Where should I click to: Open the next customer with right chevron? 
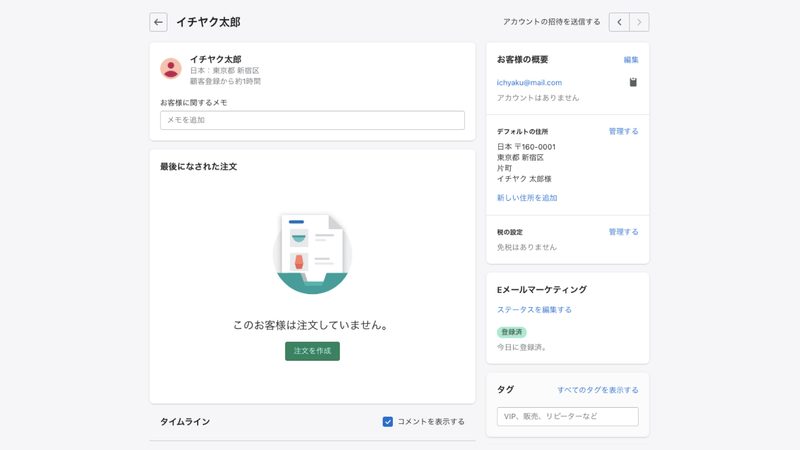(639, 22)
